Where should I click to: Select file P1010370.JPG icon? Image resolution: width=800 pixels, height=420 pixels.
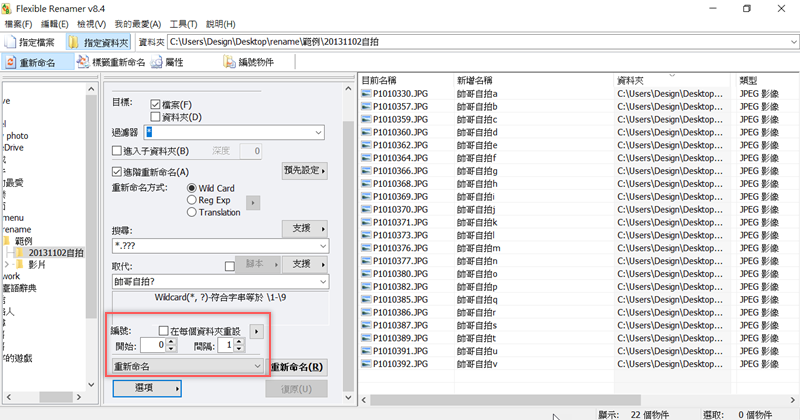[366, 209]
